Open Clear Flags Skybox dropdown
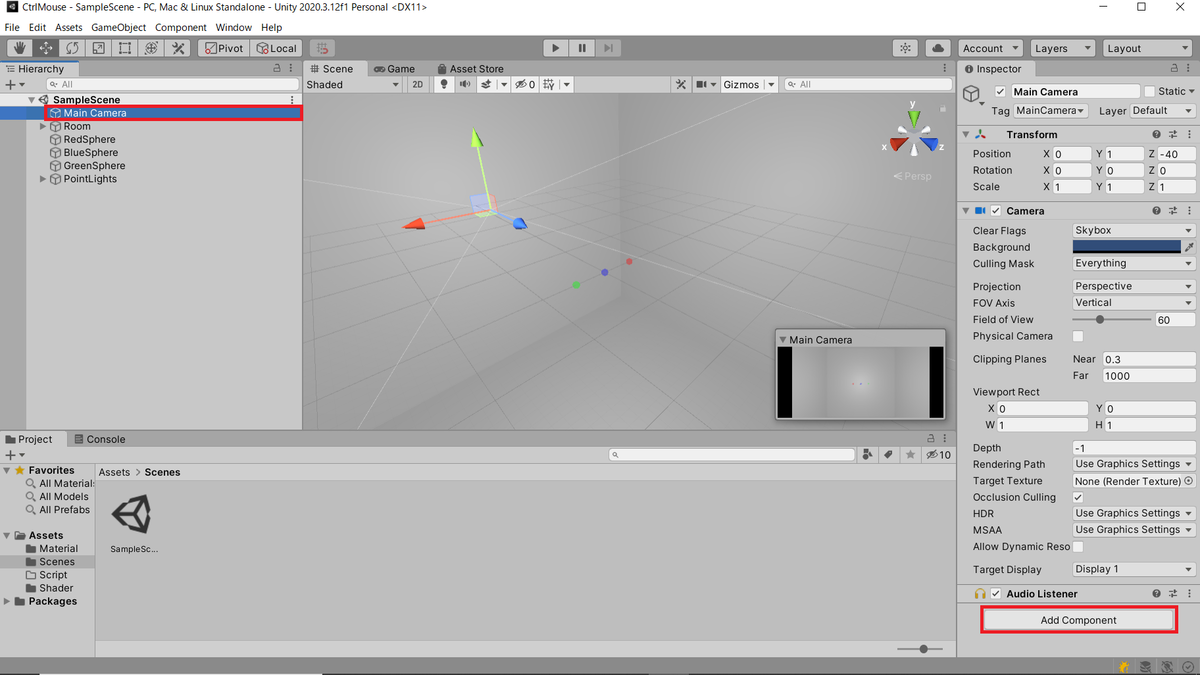Screen dimensions: 1200x675 (1134, 230)
